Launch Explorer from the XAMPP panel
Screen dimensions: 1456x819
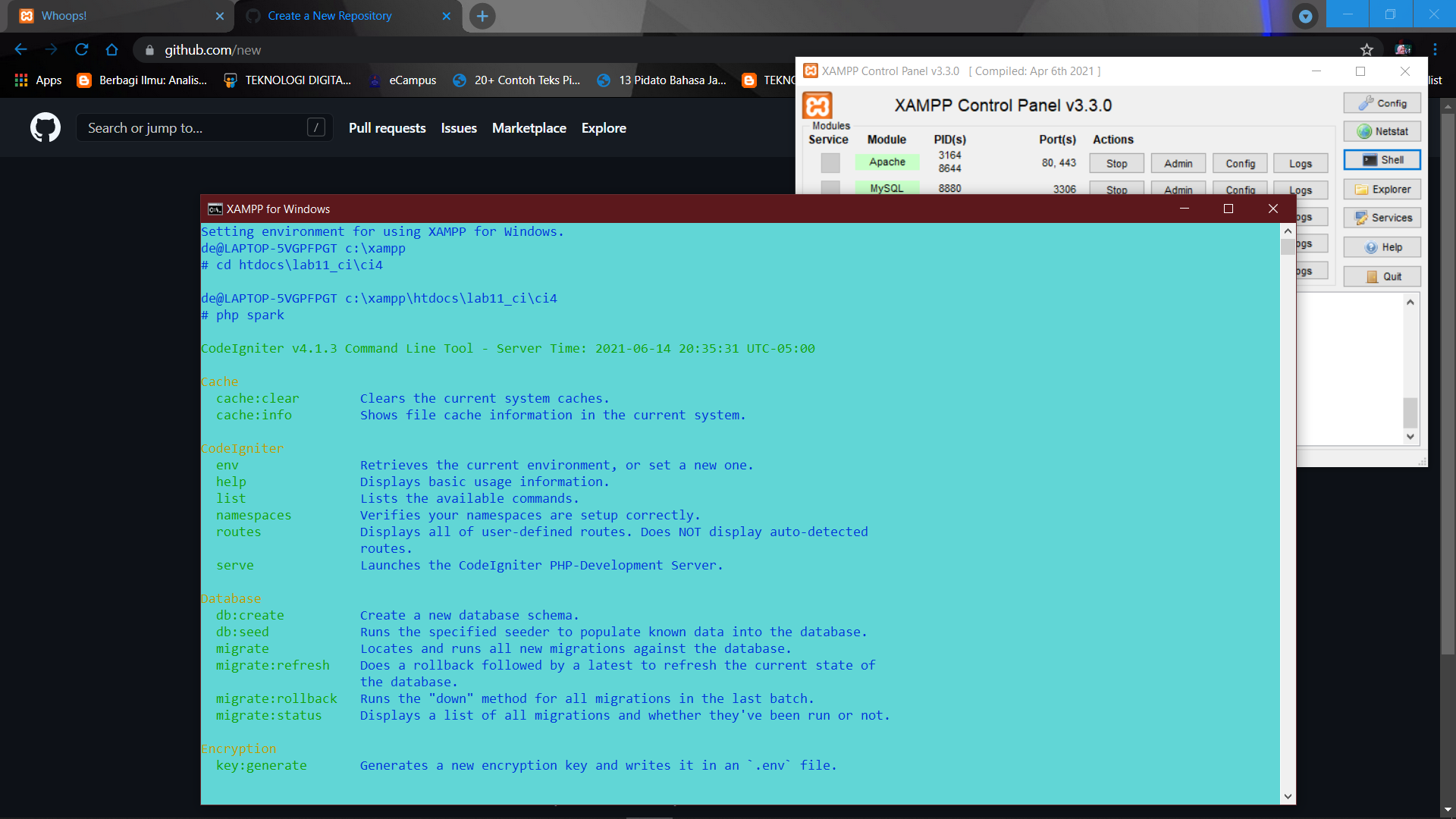pos(1382,189)
